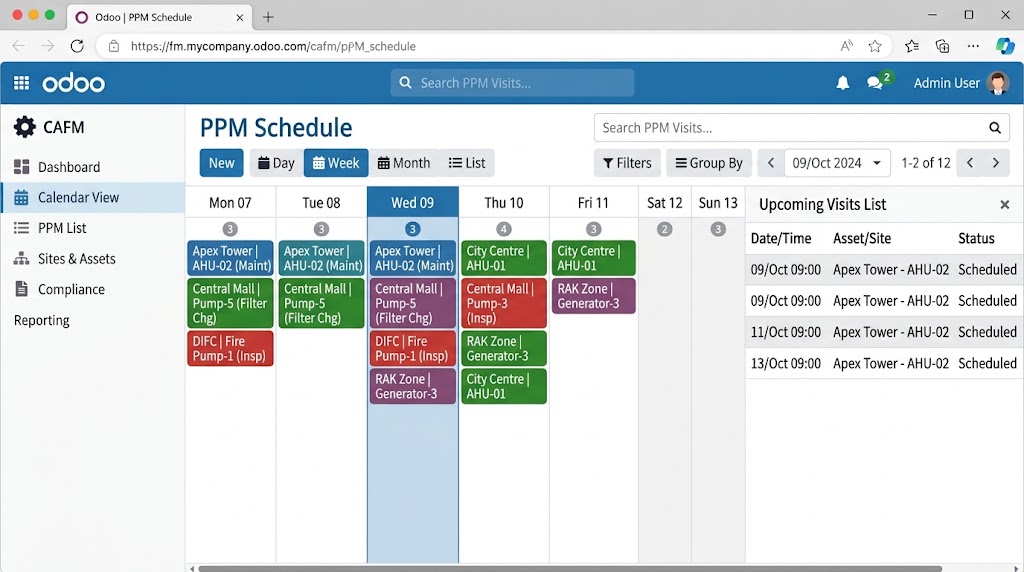Open Monday's Central Mall Pump-5 visit
Screen dimensions: 1024x572
point(230,303)
